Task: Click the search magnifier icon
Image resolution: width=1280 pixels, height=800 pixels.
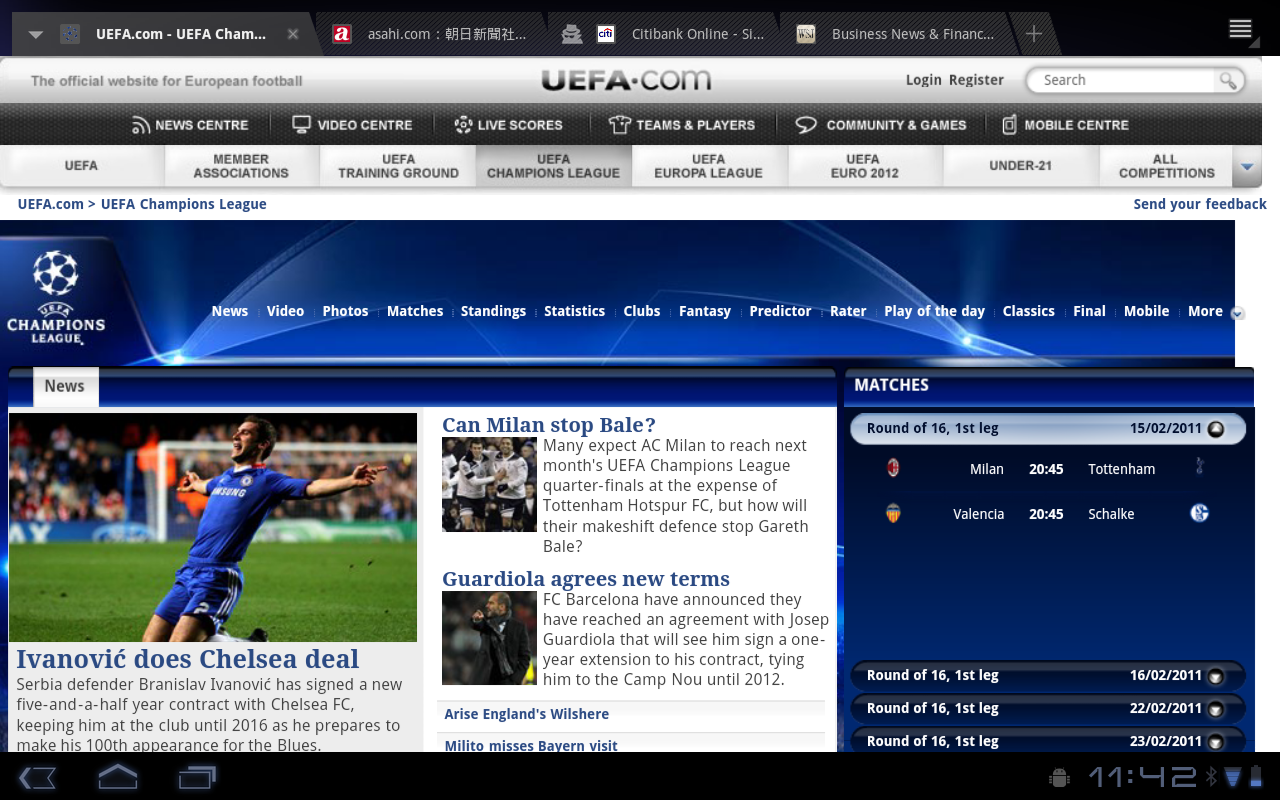Action: coord(1227,81)
